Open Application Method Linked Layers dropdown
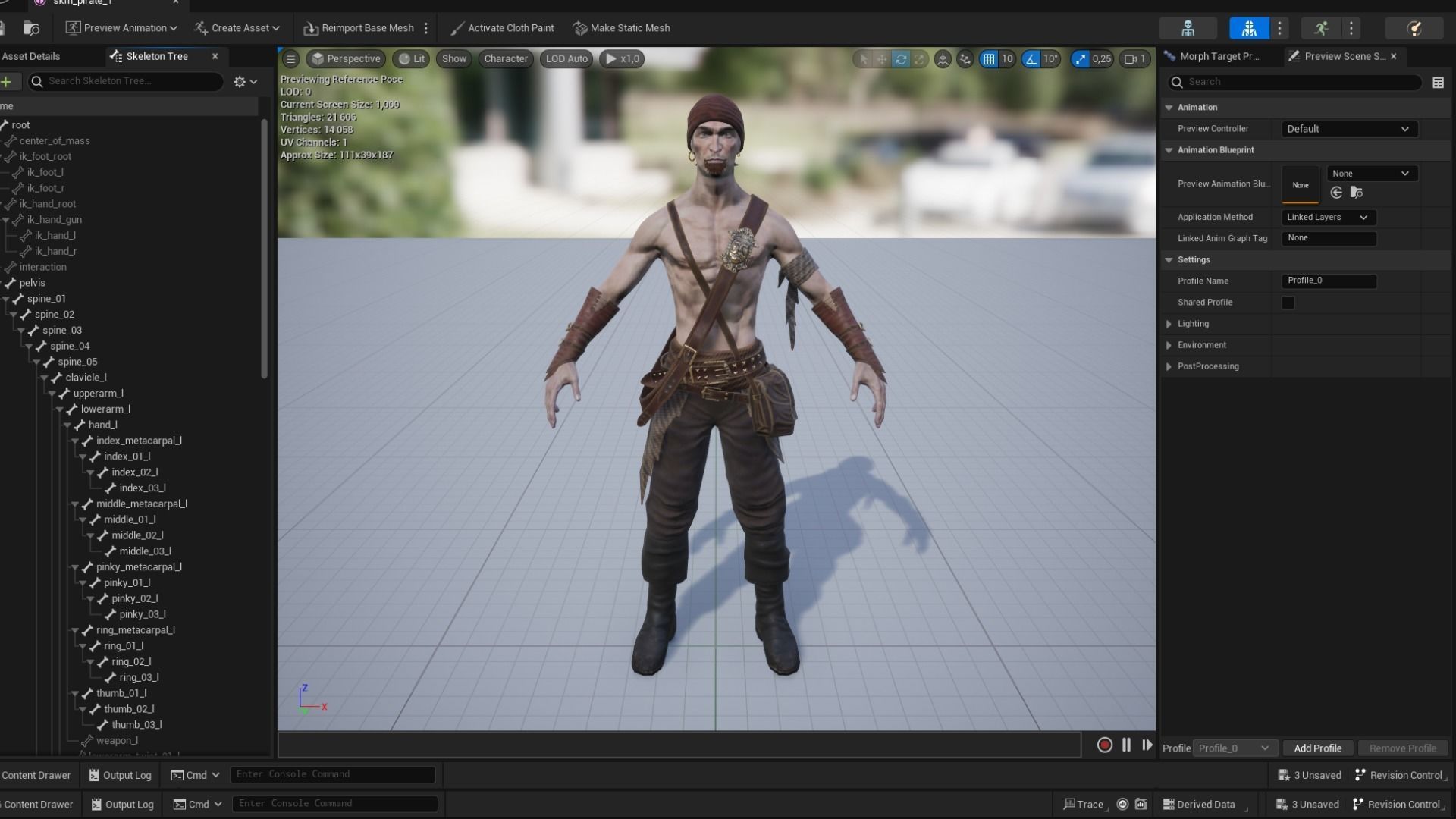This screenshot has height=819, width=1456. point(1329,217)
